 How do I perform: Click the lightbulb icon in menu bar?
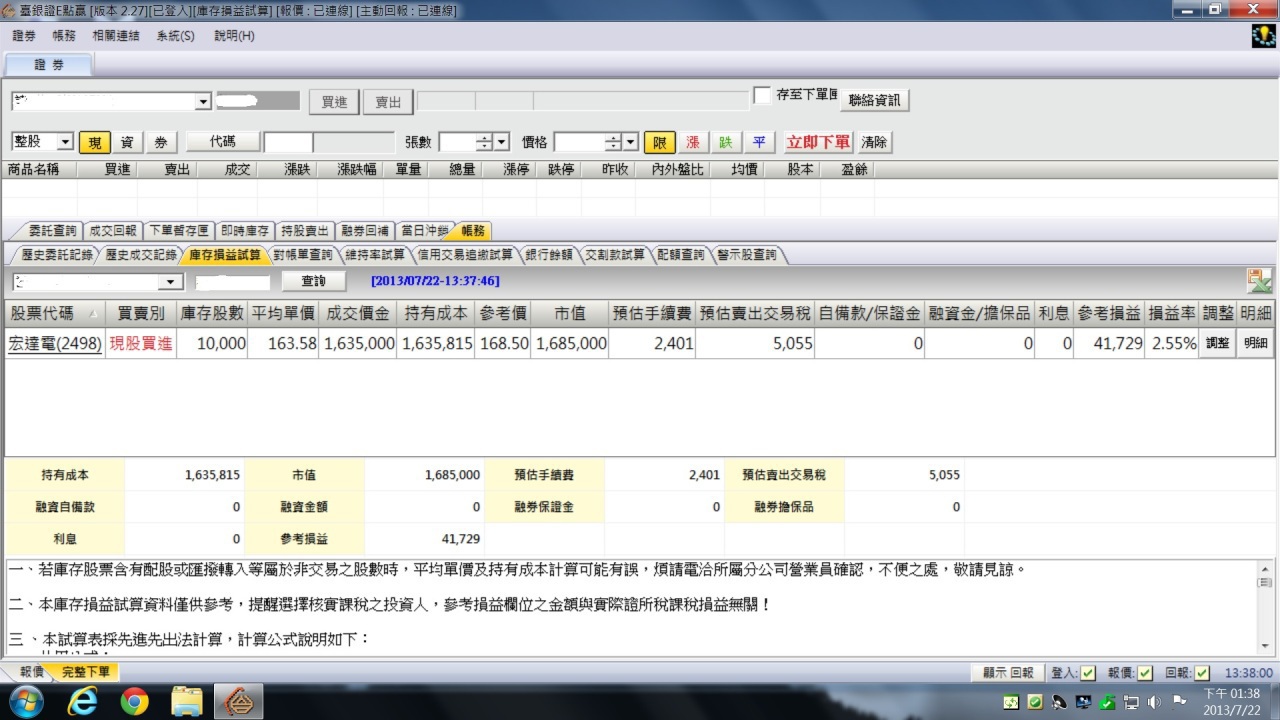[1263, 36]
